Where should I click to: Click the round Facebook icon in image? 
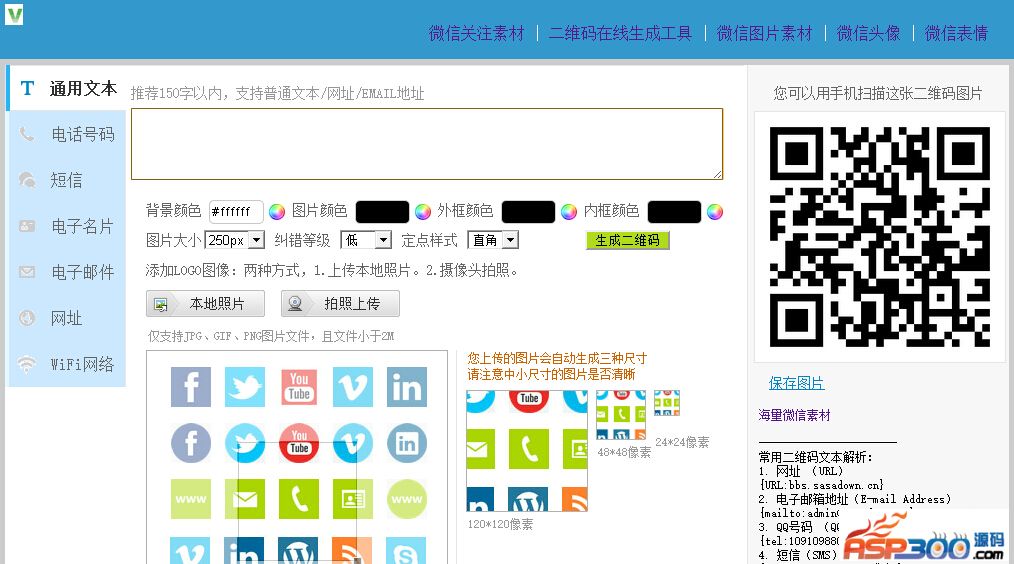(191, 443)
